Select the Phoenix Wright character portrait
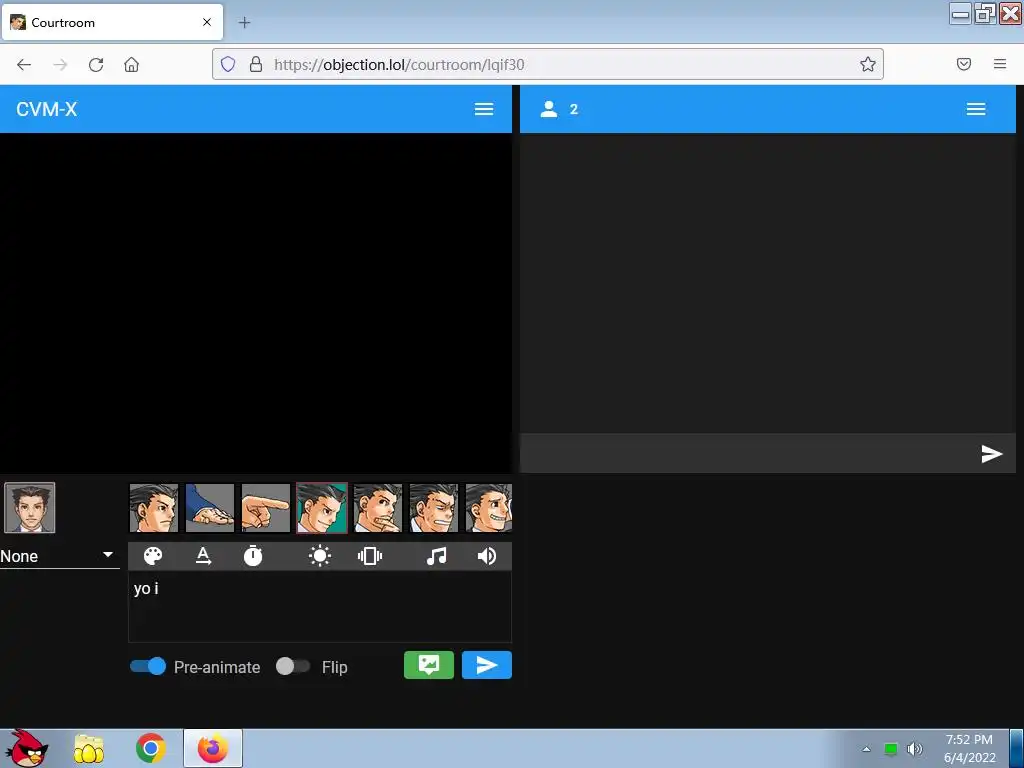Viewport: 1024px width, 768px height. tap(29, 508)
